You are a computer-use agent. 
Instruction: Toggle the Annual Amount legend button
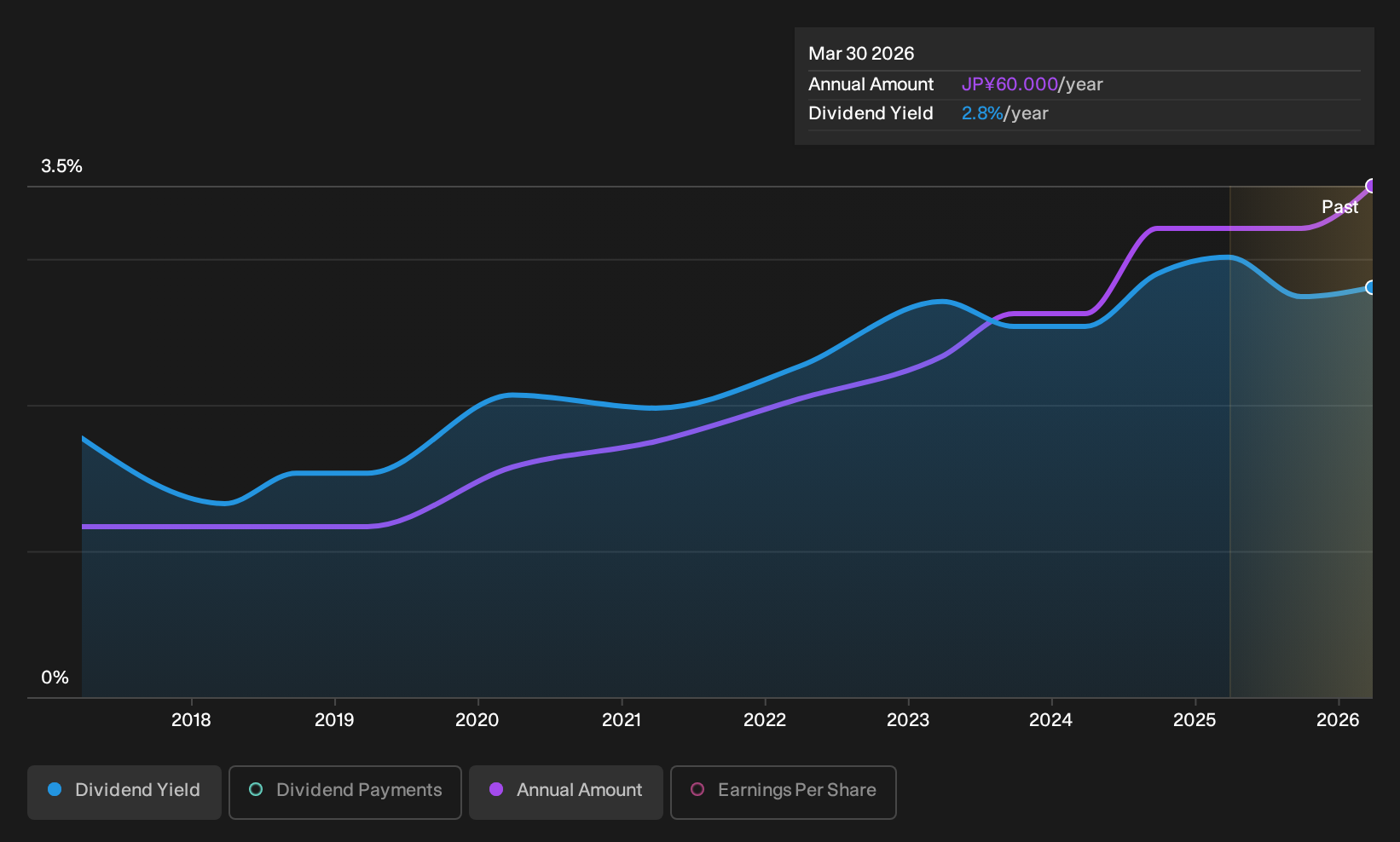[566, 792]
